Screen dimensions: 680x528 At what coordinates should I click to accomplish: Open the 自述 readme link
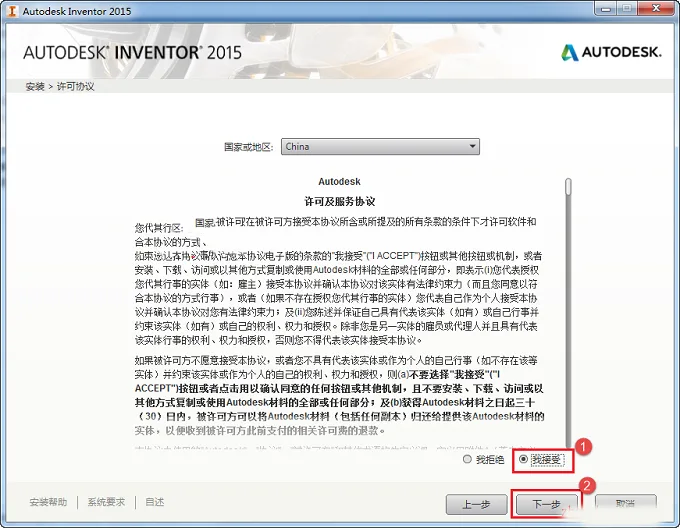tap(154, 502)
